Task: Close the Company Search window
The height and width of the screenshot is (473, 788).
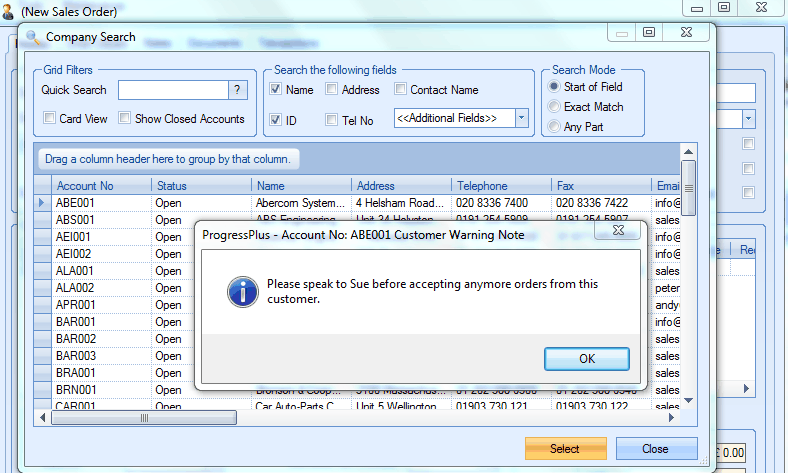Action: click(x=686, y=32)
